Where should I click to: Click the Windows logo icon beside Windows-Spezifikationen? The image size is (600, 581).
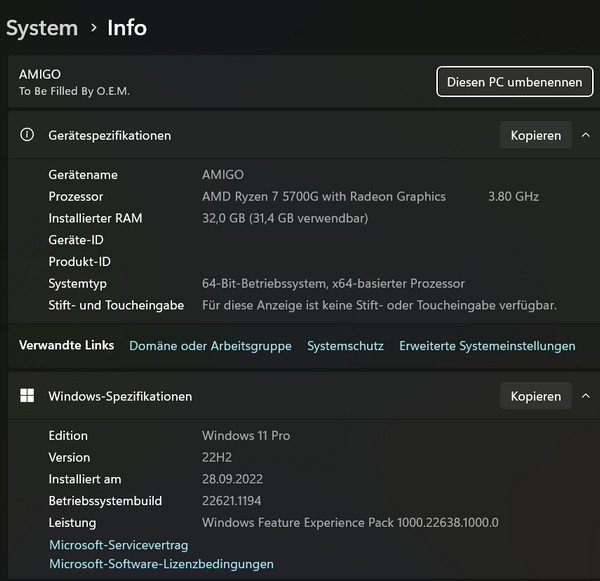[27, 395]
